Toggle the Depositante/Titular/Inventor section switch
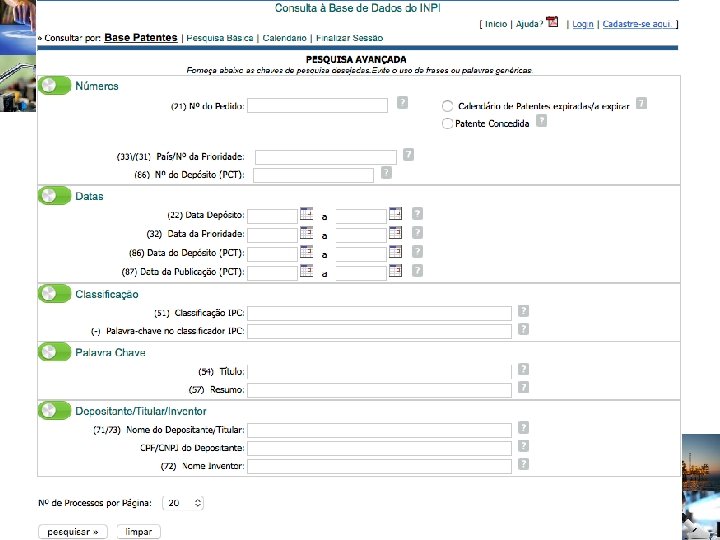This screenshot has height=540, width=720. [54, 411]
